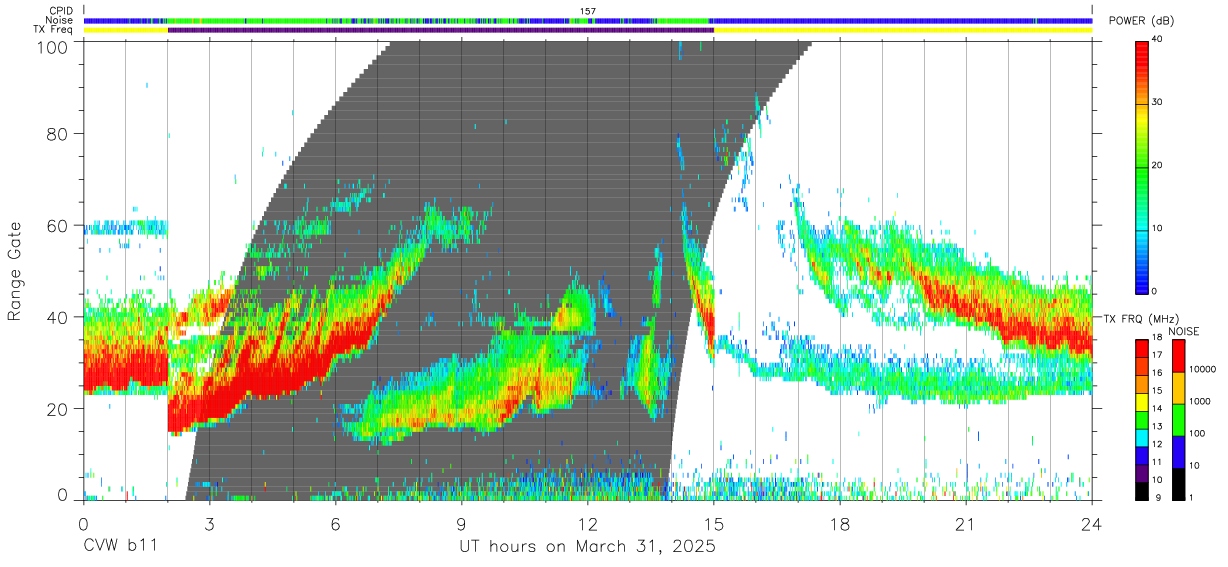The height and width of the screenshot is (567, 1228).
Task: Click the y-axis tick label "60"
Action: [x=58, y=226]
